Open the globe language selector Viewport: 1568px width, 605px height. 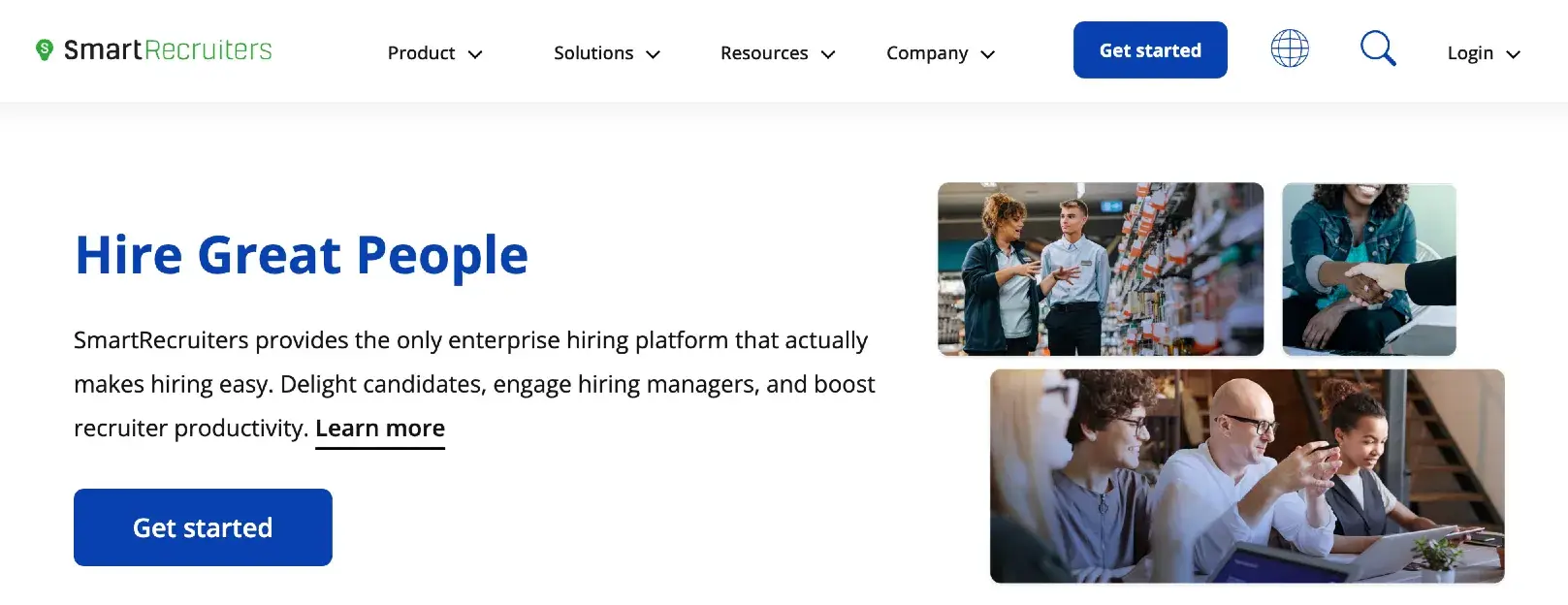[x=1290, y=48]
